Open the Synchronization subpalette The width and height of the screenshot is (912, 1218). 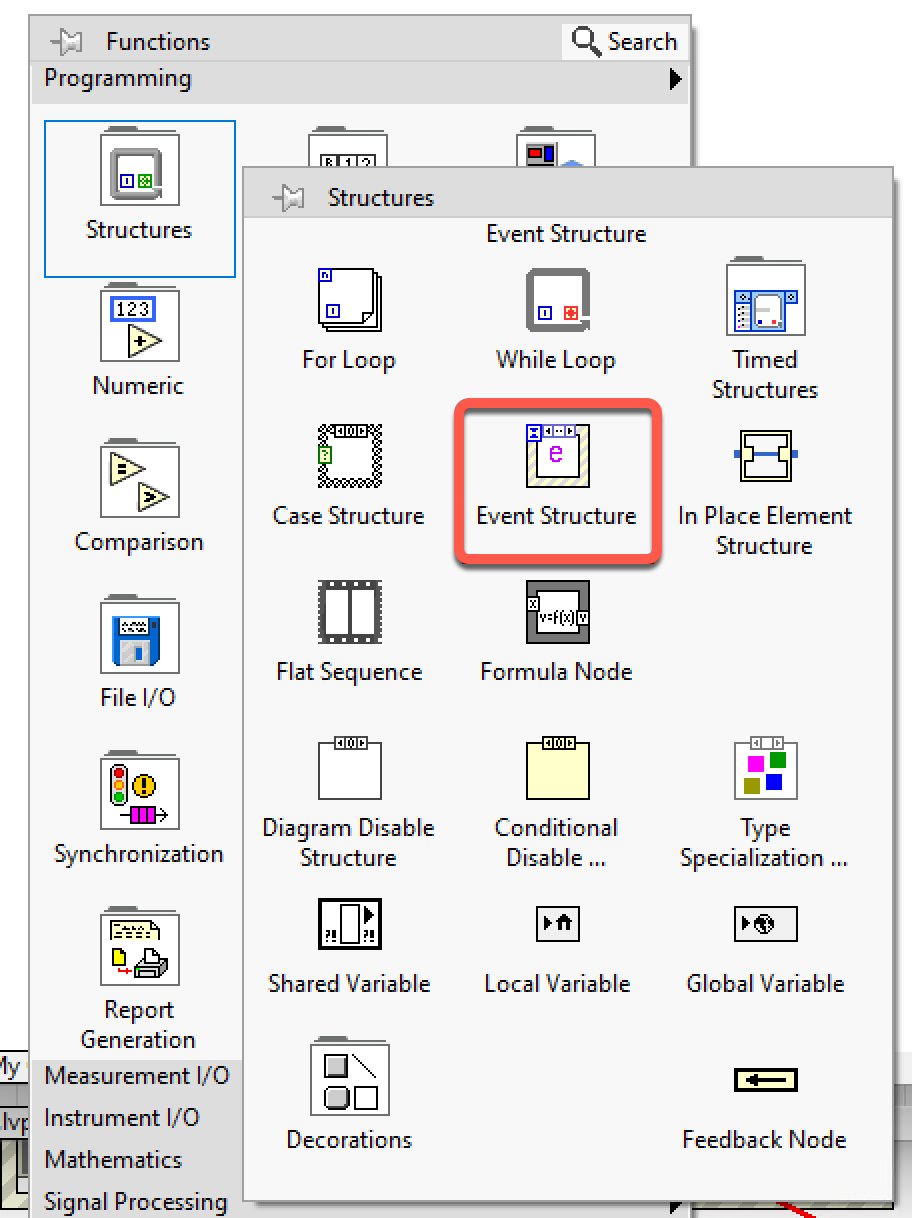[139, 792]
